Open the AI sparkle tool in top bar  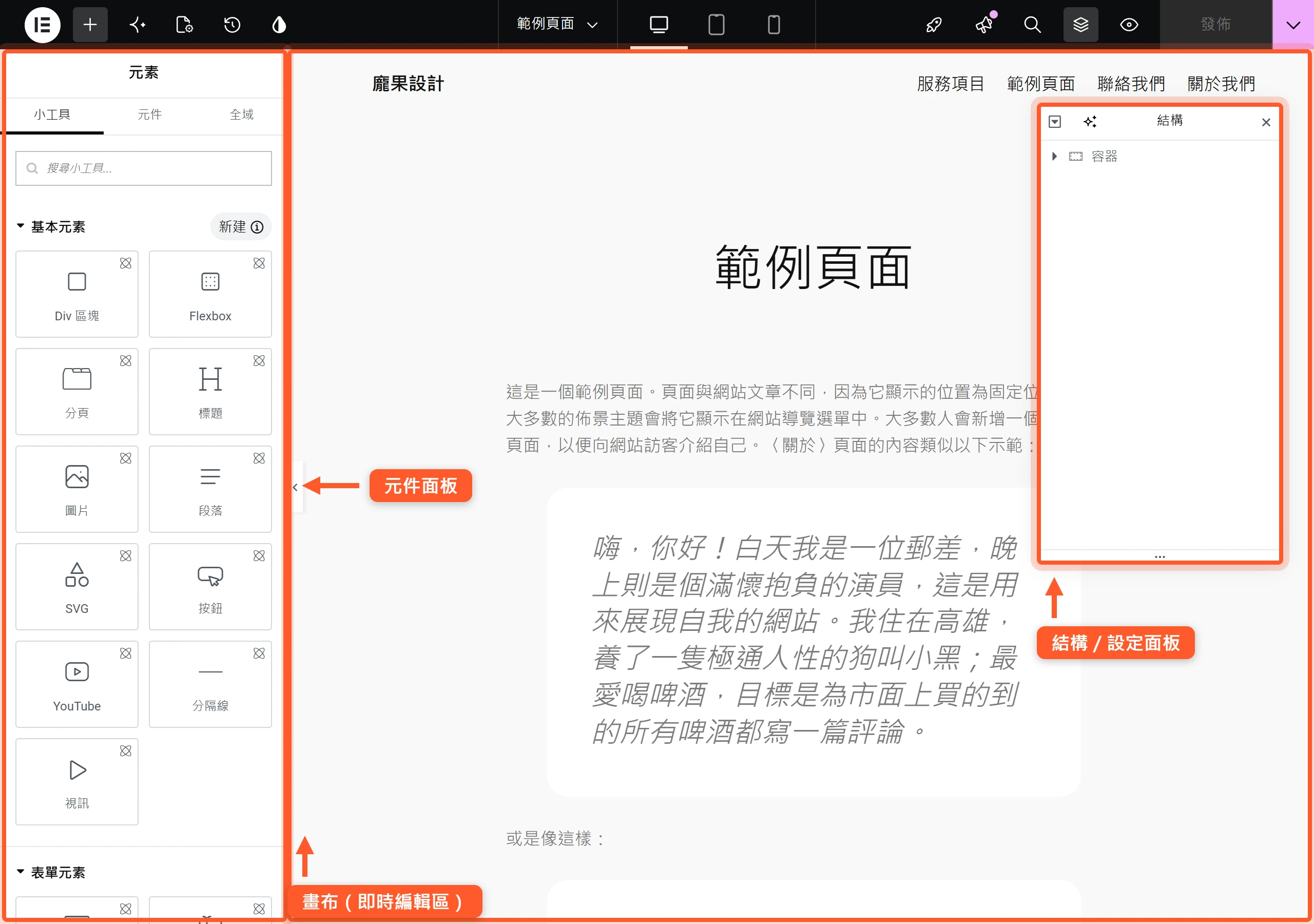138,25
